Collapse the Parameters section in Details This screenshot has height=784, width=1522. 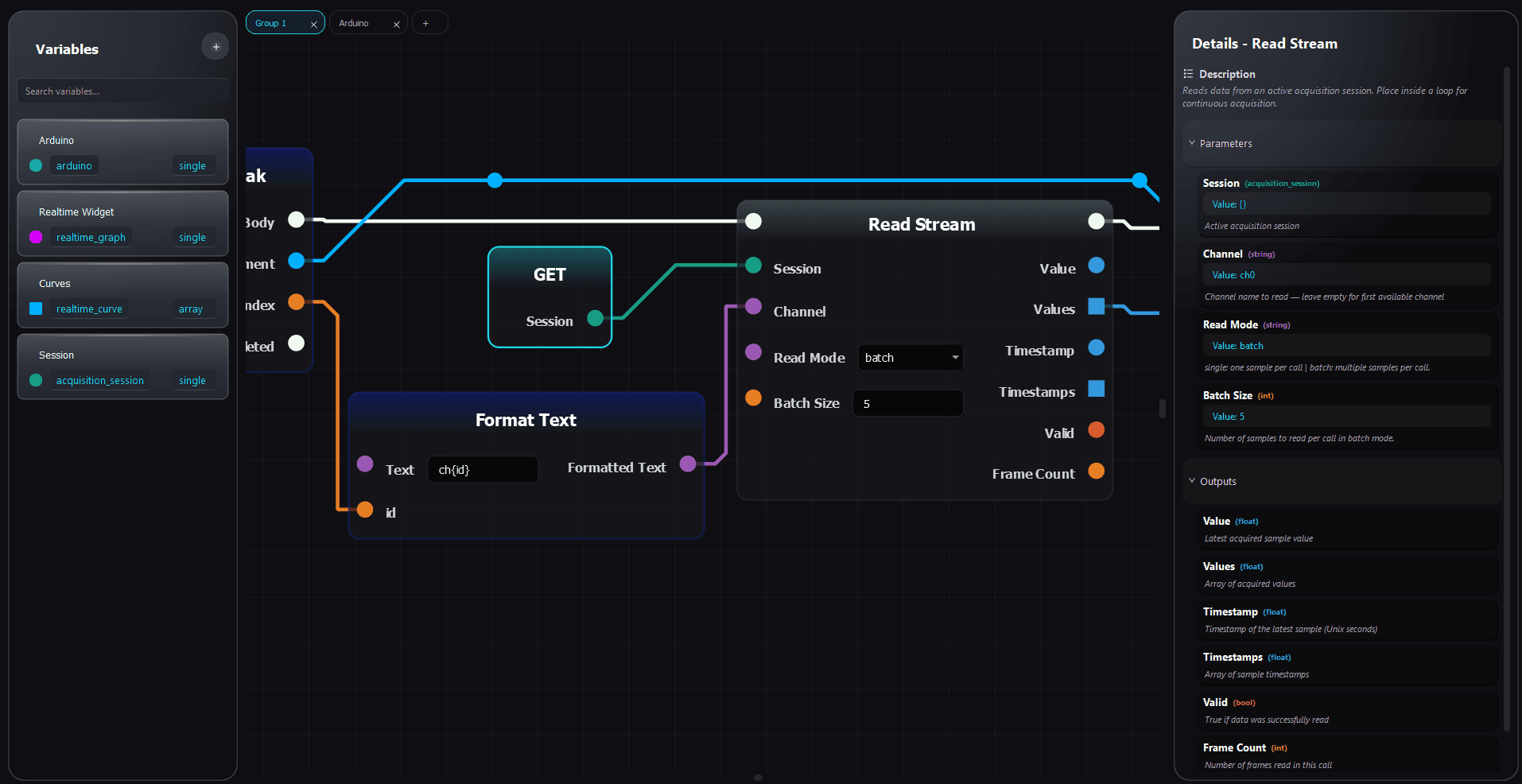coord(1191,143)
